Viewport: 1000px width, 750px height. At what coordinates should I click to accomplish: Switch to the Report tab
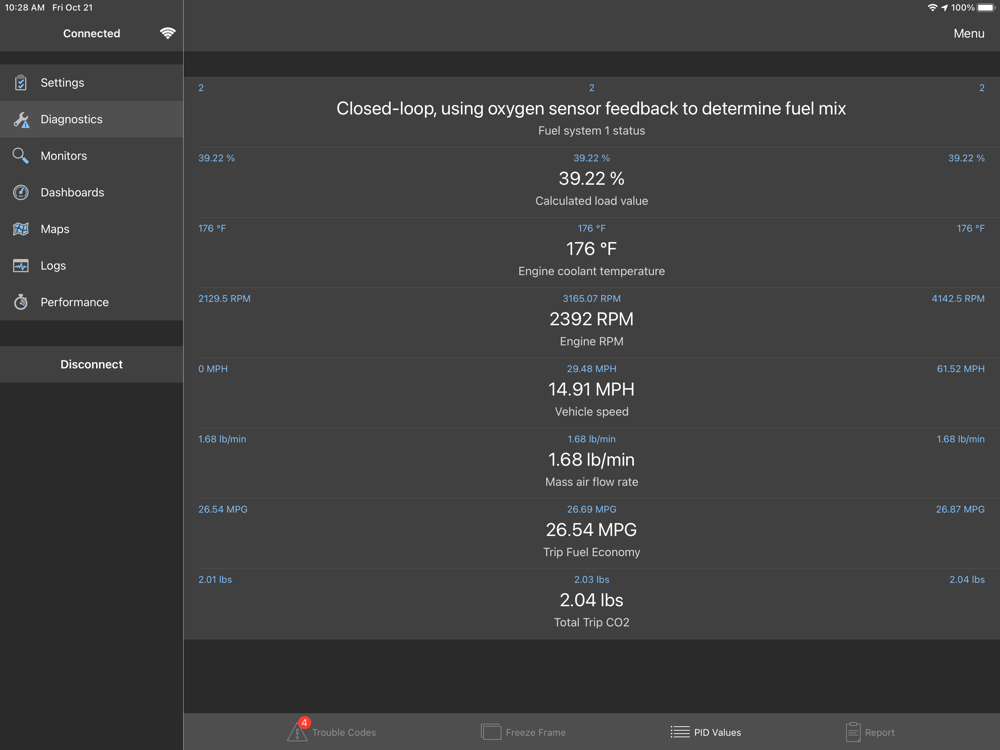[x=870, y=732]
